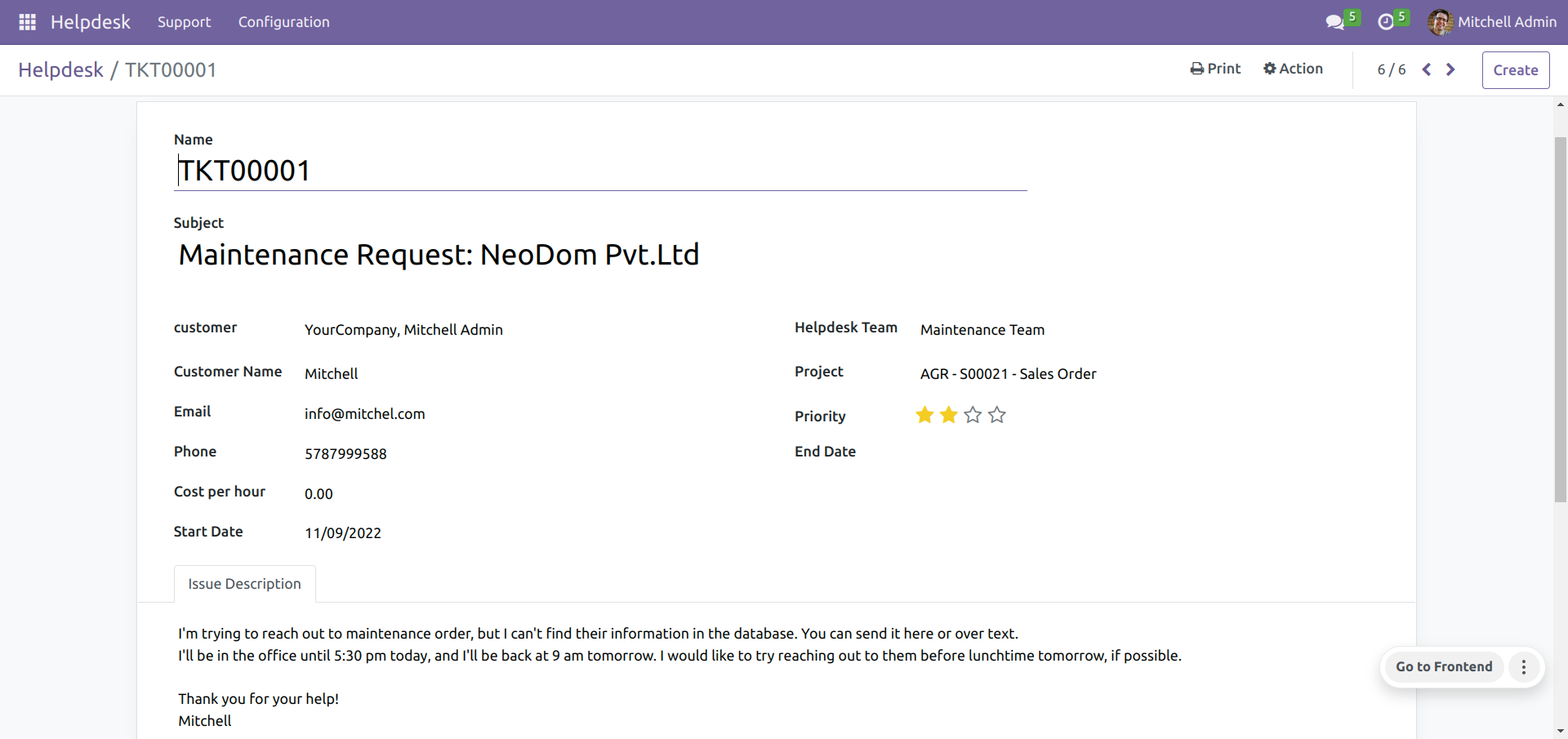This screenshot has width=1568, height=739.
Task: Click the three-dot menu beside Go to Frontend
Action: click(1523, 667)
